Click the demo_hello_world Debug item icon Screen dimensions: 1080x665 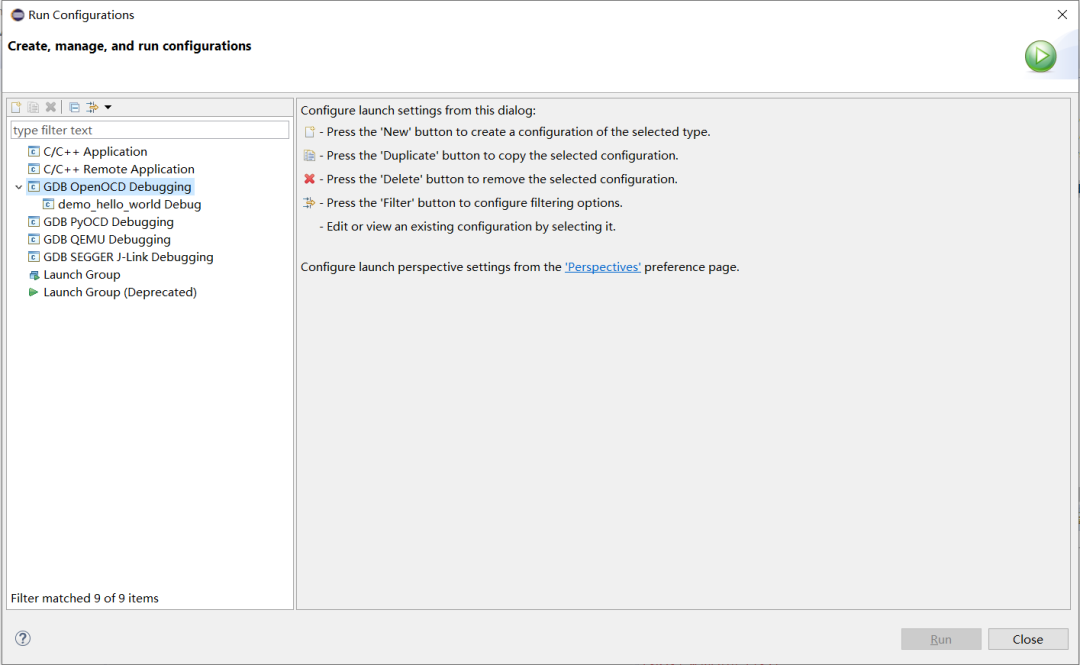(48, 205)
